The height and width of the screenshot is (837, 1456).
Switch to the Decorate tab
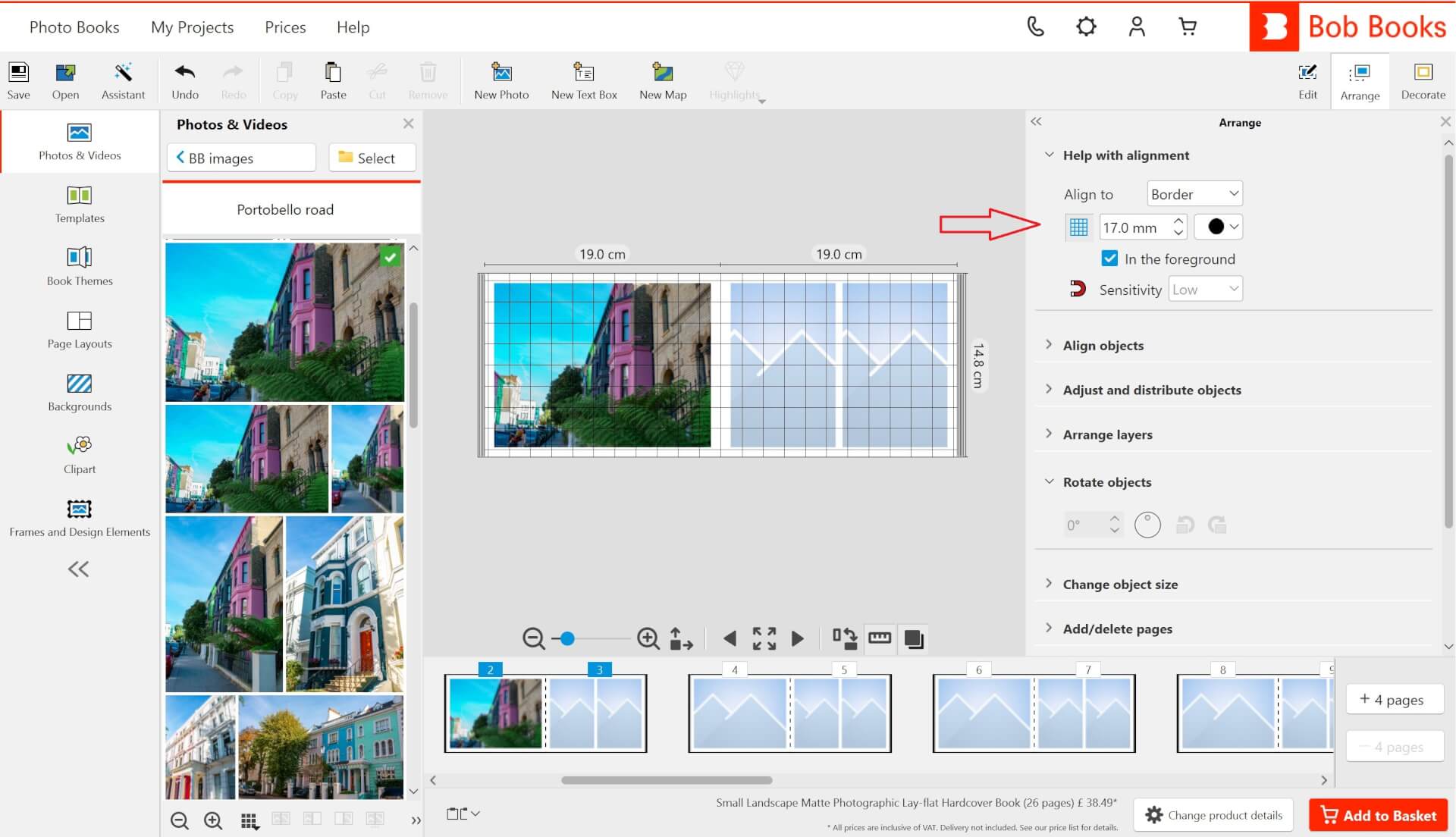[1423, 80]
